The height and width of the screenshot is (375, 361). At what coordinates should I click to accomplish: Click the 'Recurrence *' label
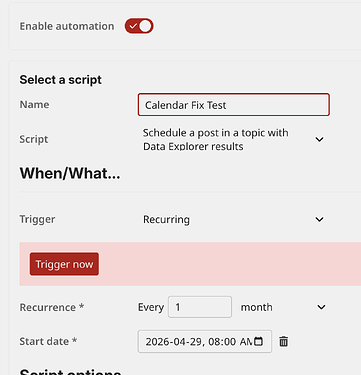click(x=52, y=307)
